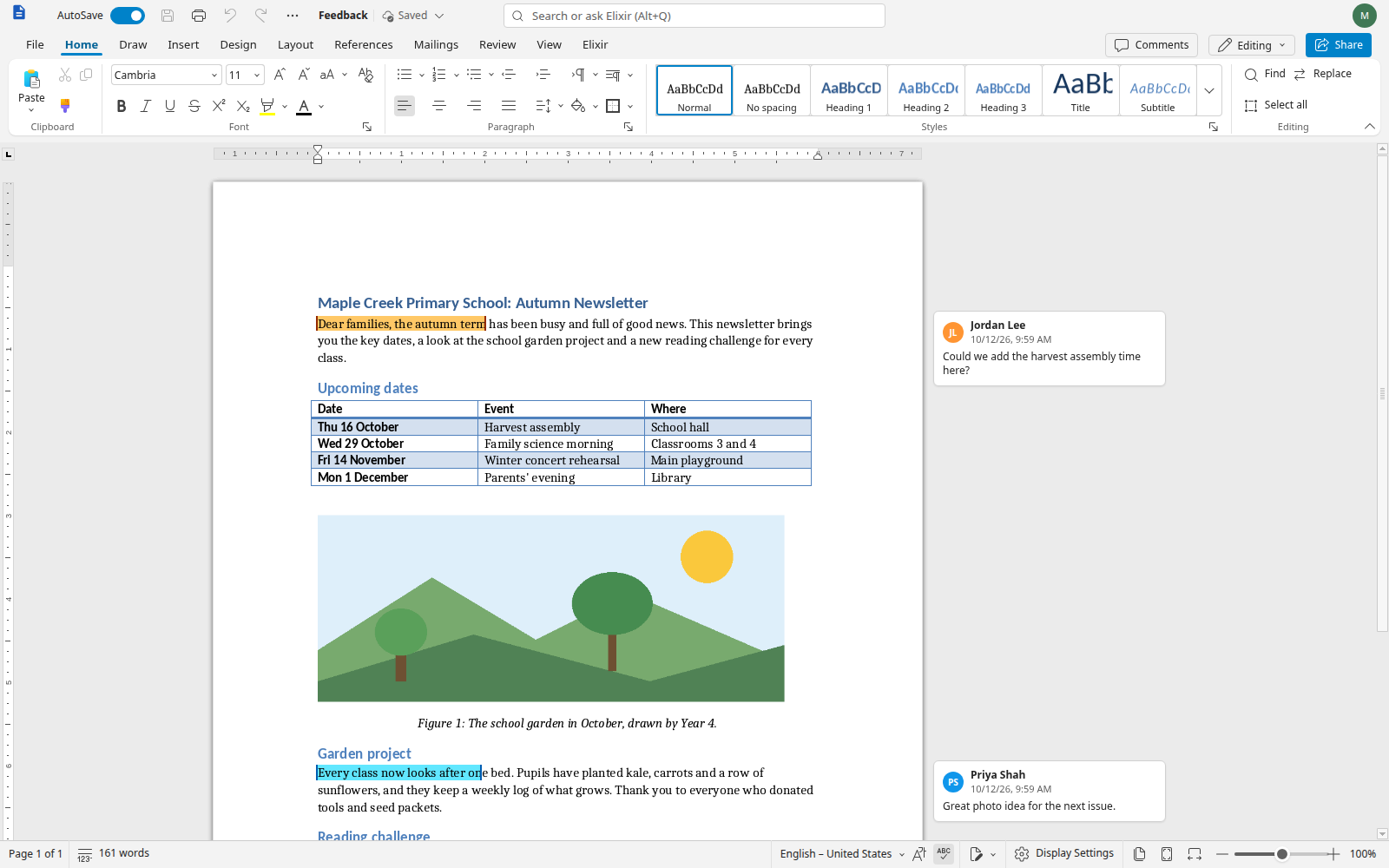Adjust the zoom slider handle
The image size is (1389, 868).
point(1281,854)
